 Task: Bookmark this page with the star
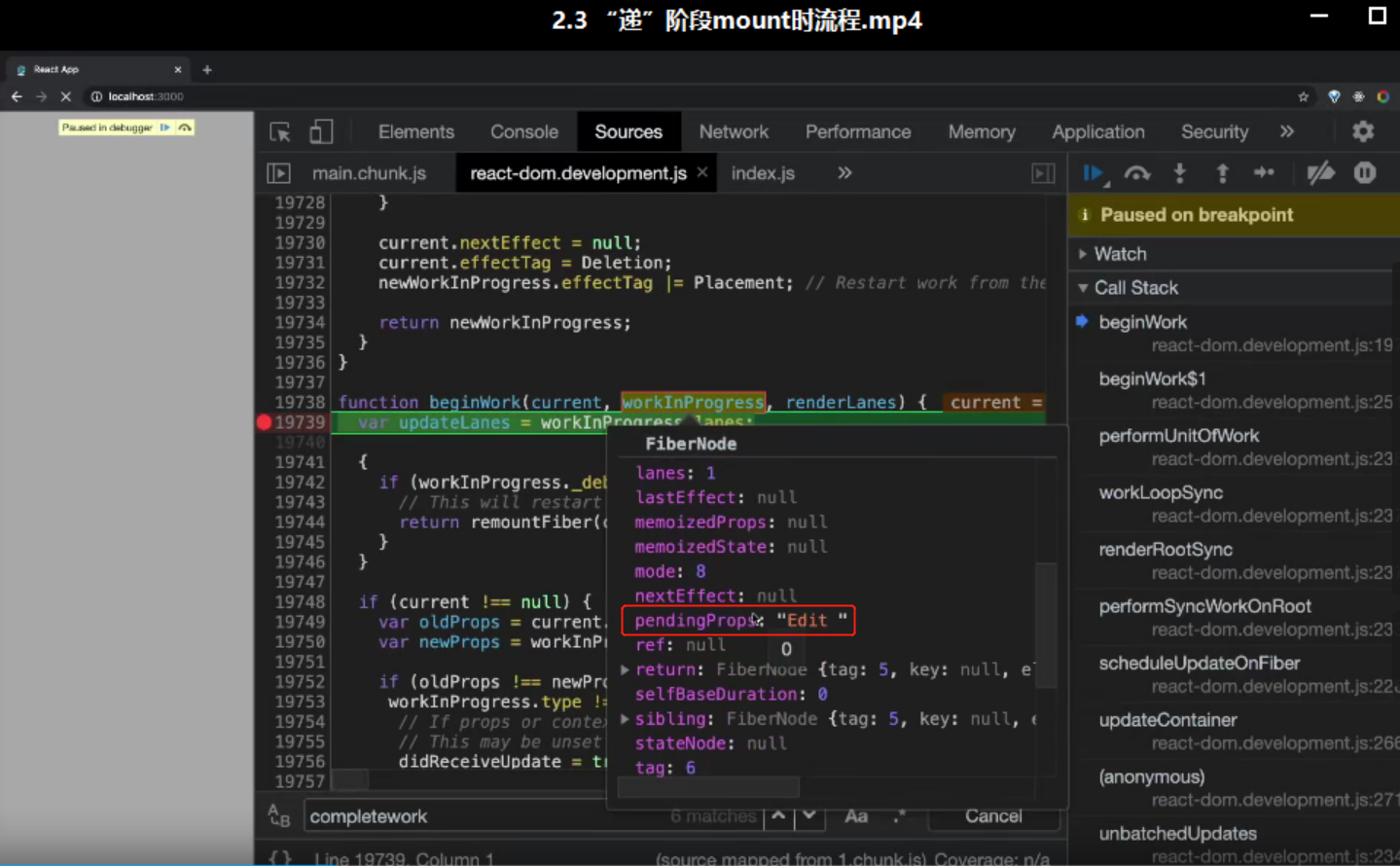pyautogui.click(x=1303, y=96)
